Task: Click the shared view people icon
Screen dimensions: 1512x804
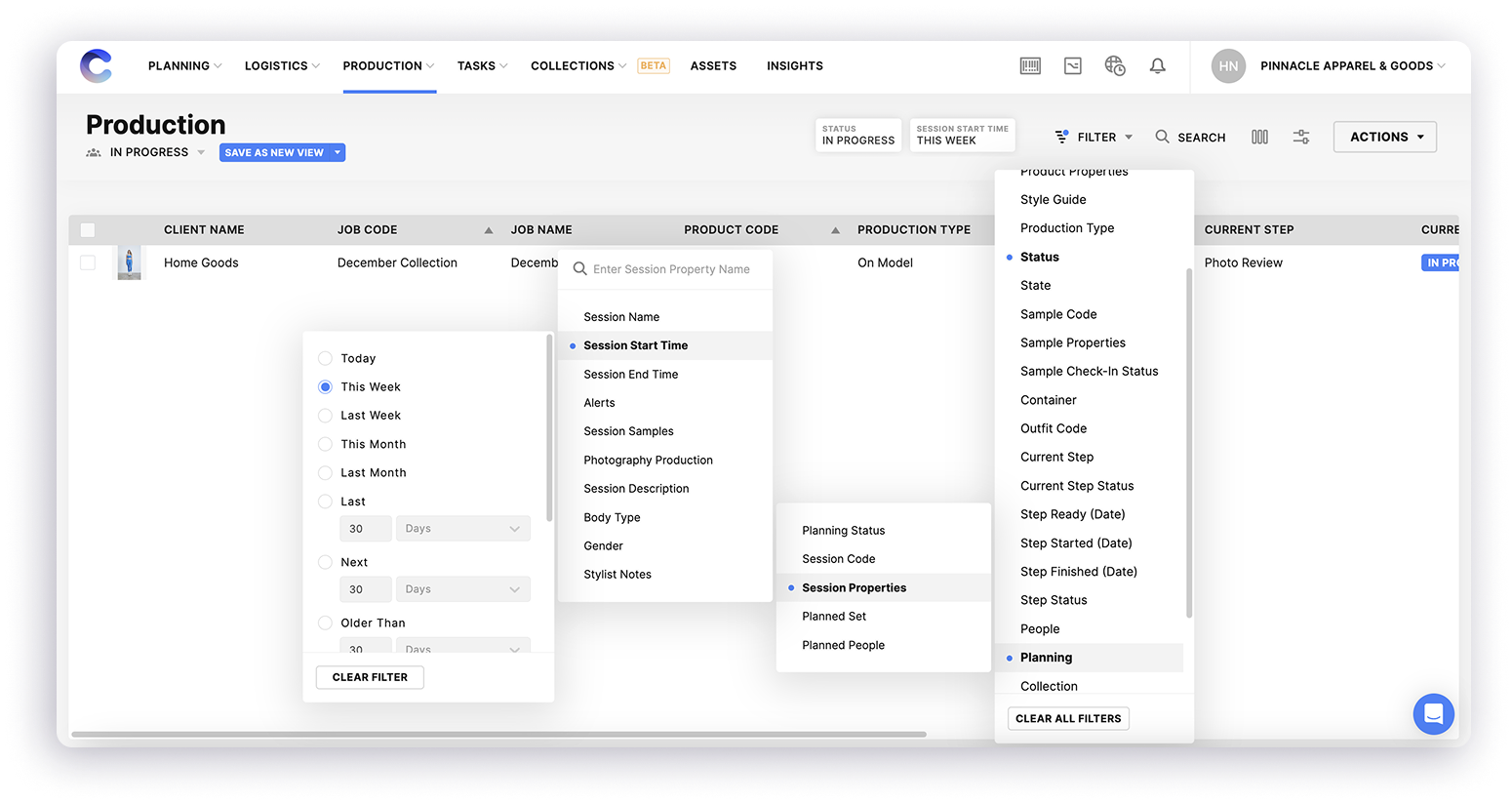Action: [94, 153]
